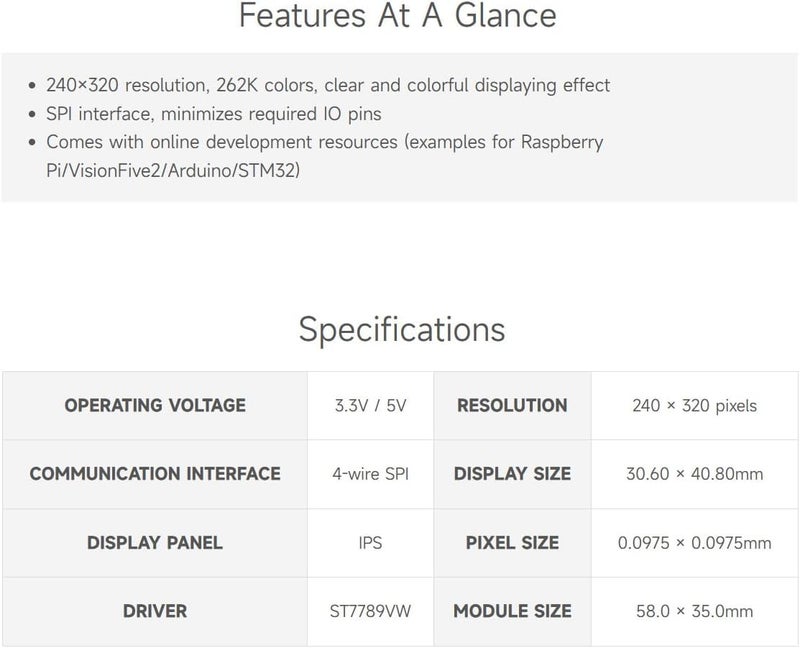Click the SPI interface bullet point
Image resolution: width=800 pixels, height=648 pixels.
[x=213, y=114]
